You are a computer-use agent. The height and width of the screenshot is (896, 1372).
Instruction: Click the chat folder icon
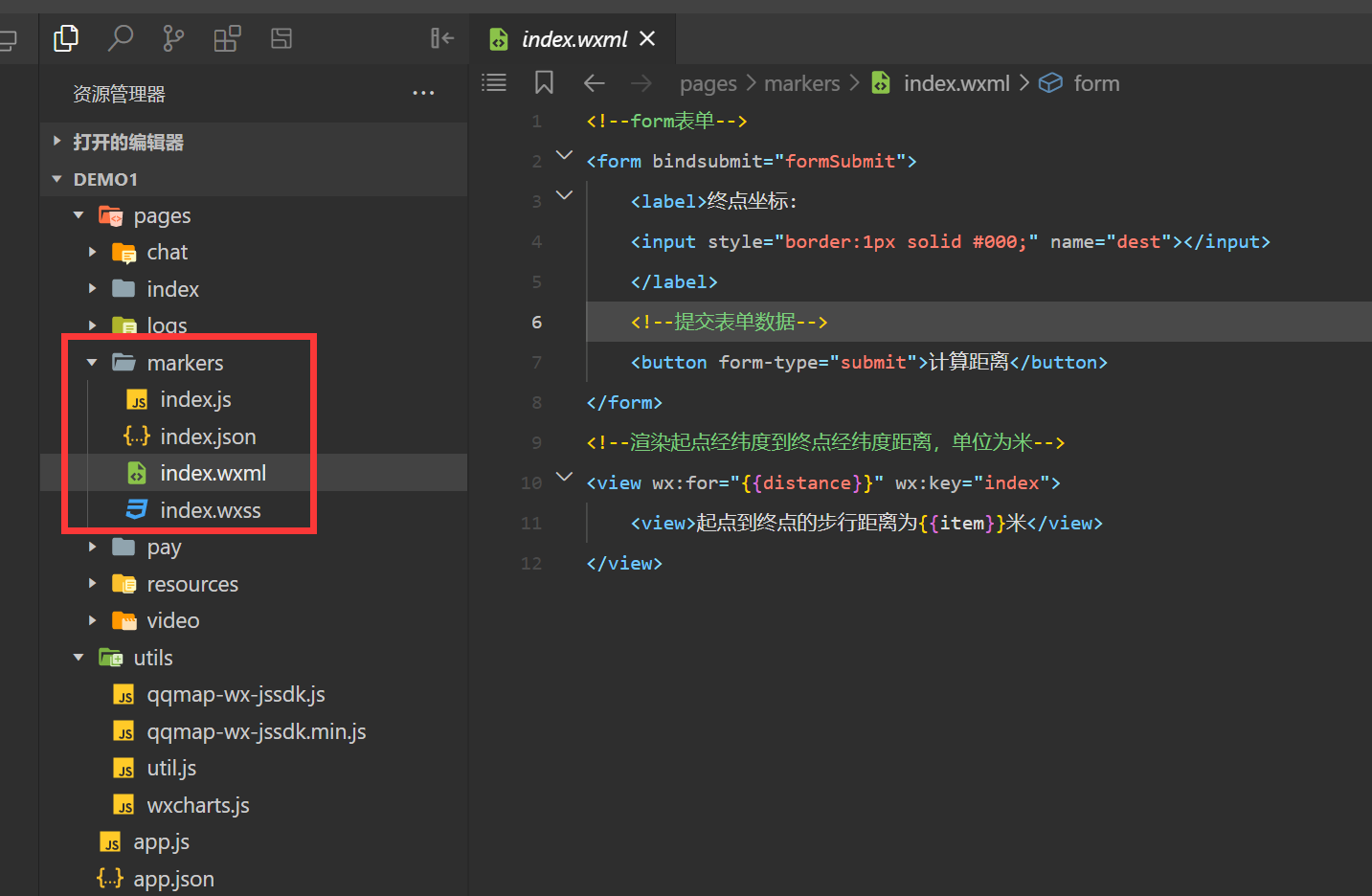[x=124, y=253]
